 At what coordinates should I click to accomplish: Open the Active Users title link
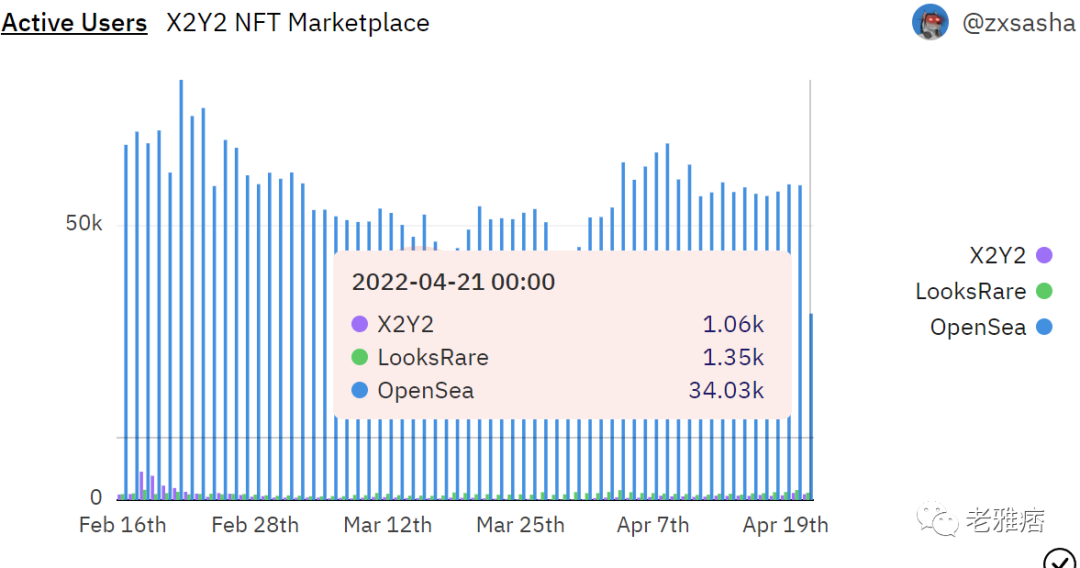[74, 23]
